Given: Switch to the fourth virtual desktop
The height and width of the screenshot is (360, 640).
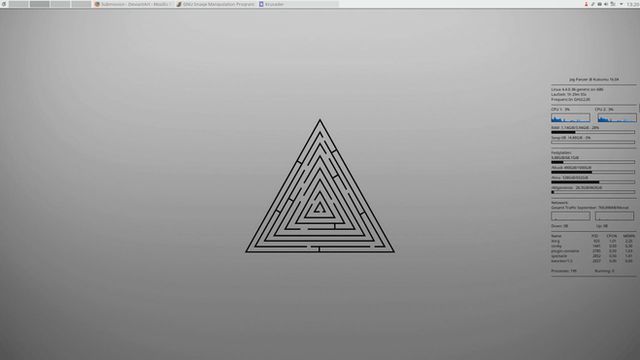Looking at the screenshot, I should (81, 4).
